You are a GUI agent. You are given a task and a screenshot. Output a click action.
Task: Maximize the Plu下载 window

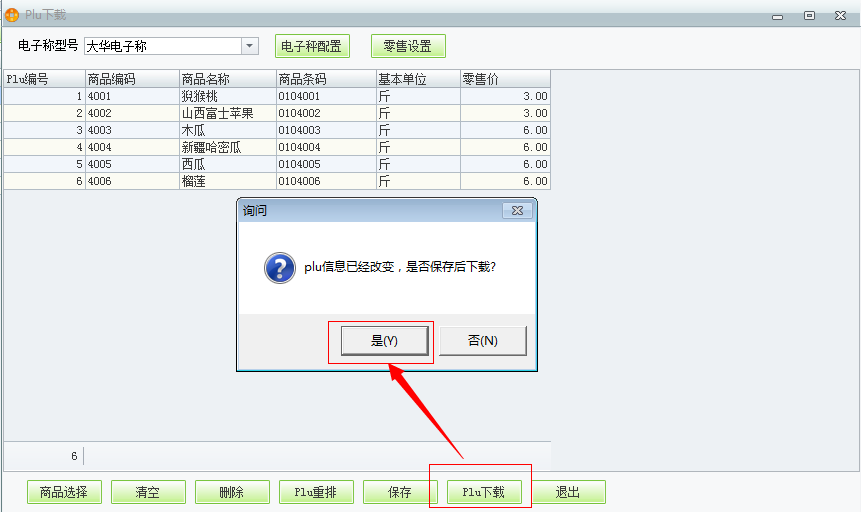point(809,15)
